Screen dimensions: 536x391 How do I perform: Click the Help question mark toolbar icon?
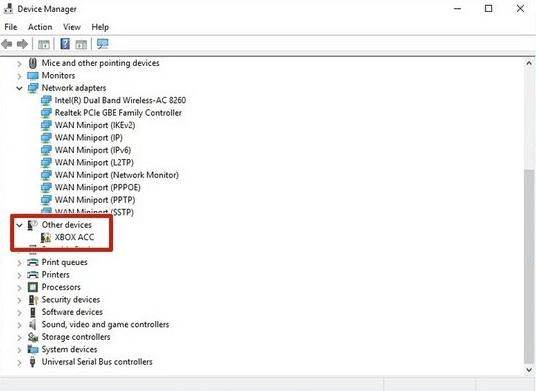click(65, 44)
